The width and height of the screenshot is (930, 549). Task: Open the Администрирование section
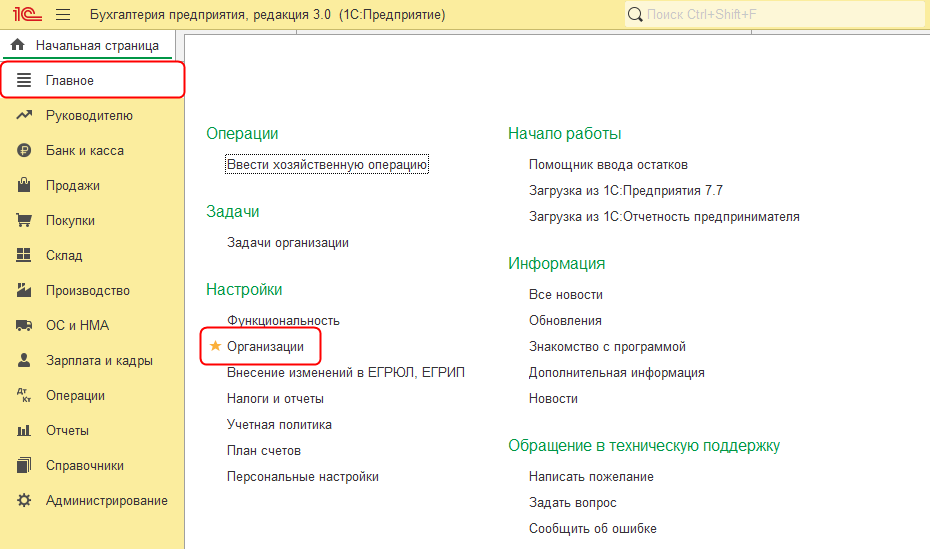[93, 500]
